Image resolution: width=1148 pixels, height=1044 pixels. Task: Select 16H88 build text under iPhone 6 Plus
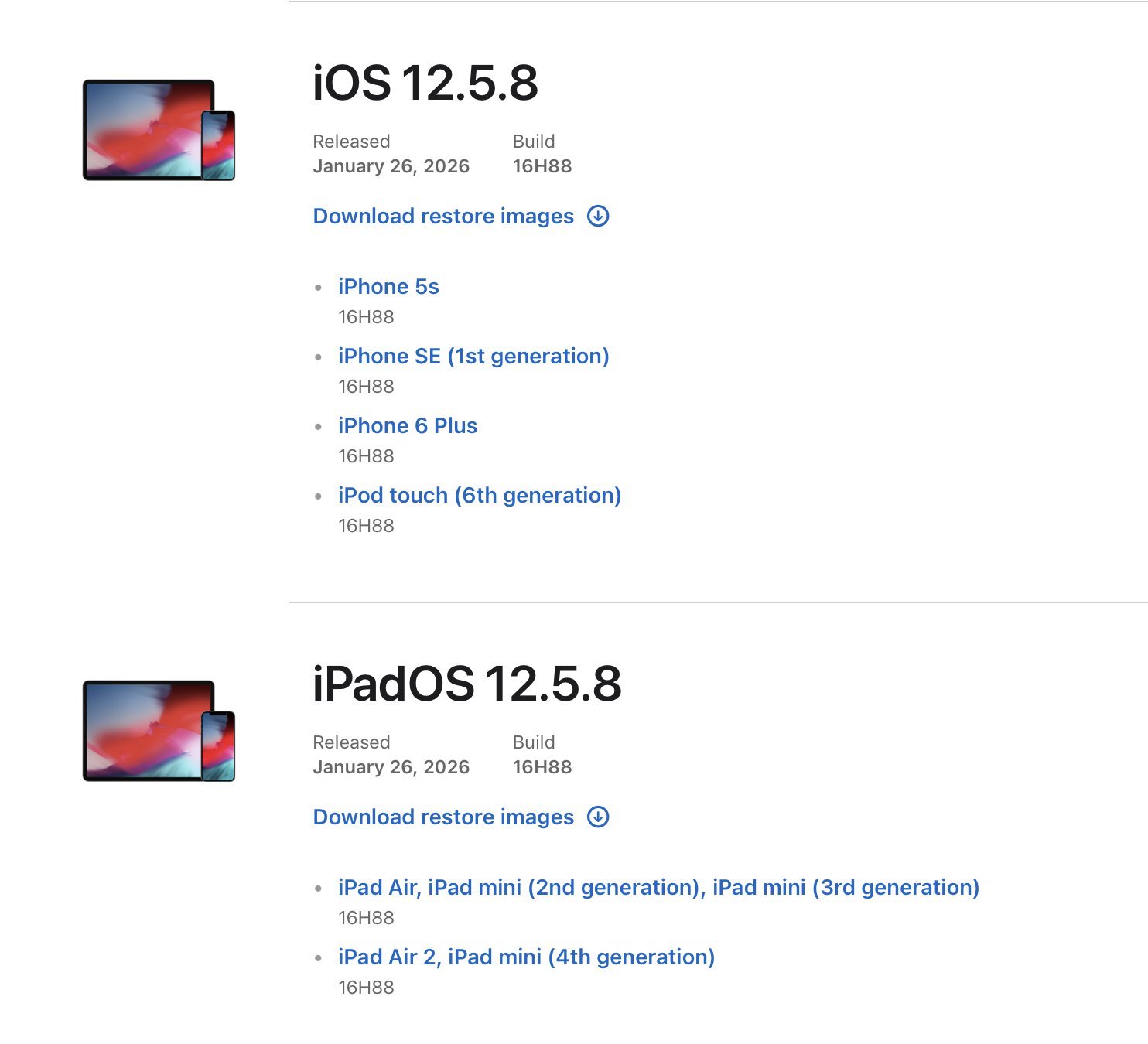366,456
